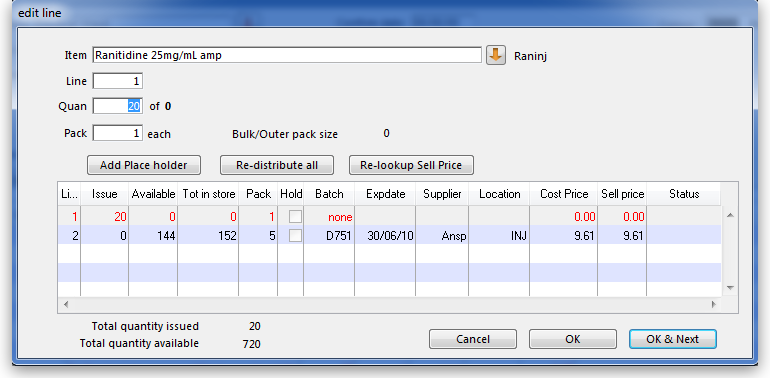Click the orange down-arrow item lookup icon

coord(496,55)
